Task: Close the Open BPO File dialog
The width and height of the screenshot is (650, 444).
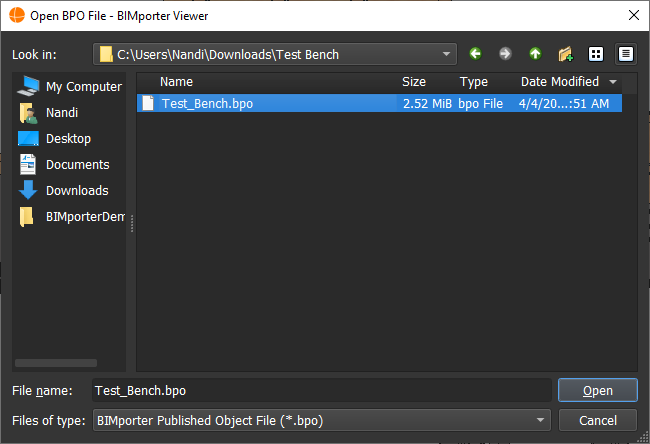Action: pyautogui.click(x=634, y=15)
